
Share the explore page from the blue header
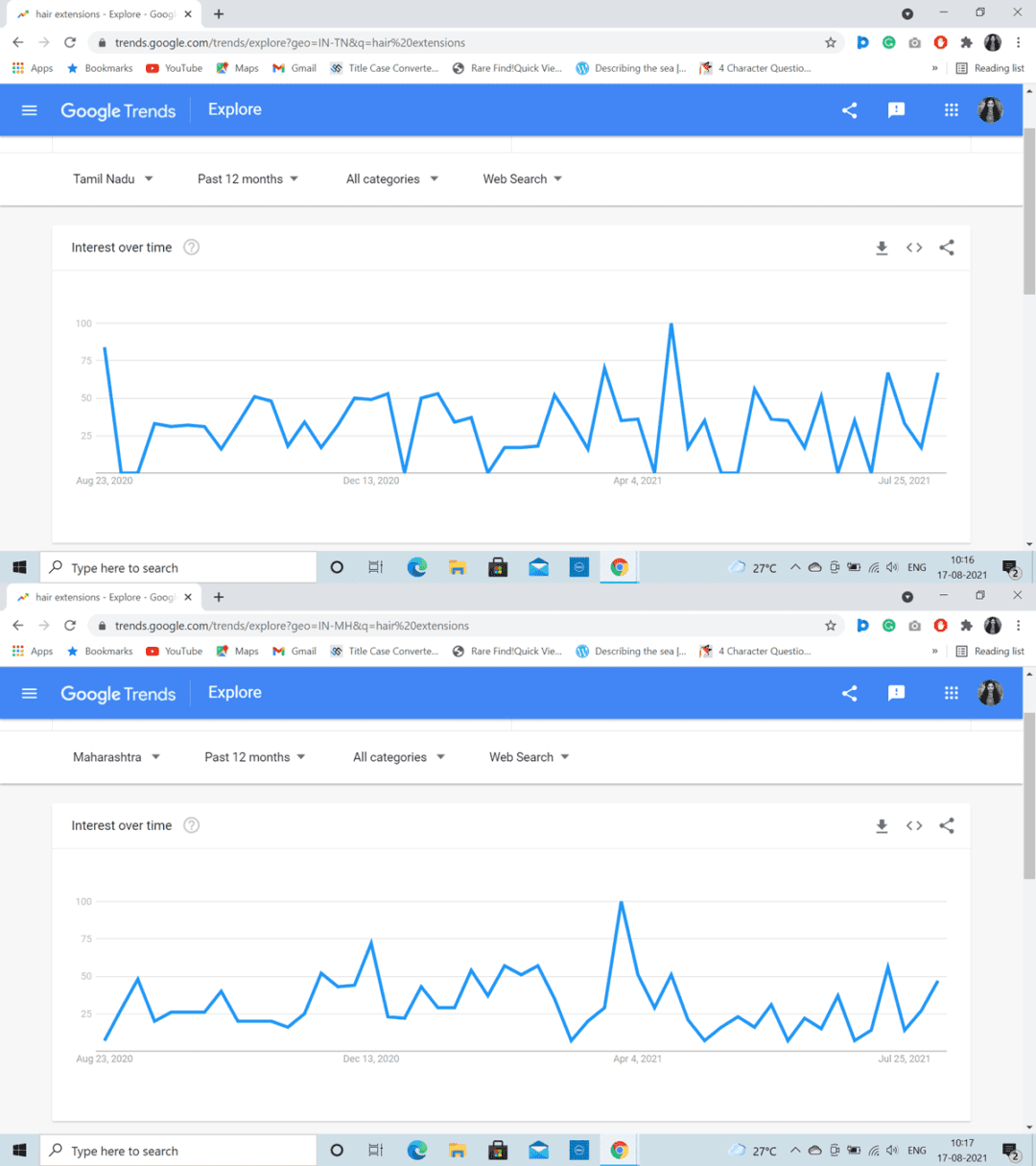(848, 109)
